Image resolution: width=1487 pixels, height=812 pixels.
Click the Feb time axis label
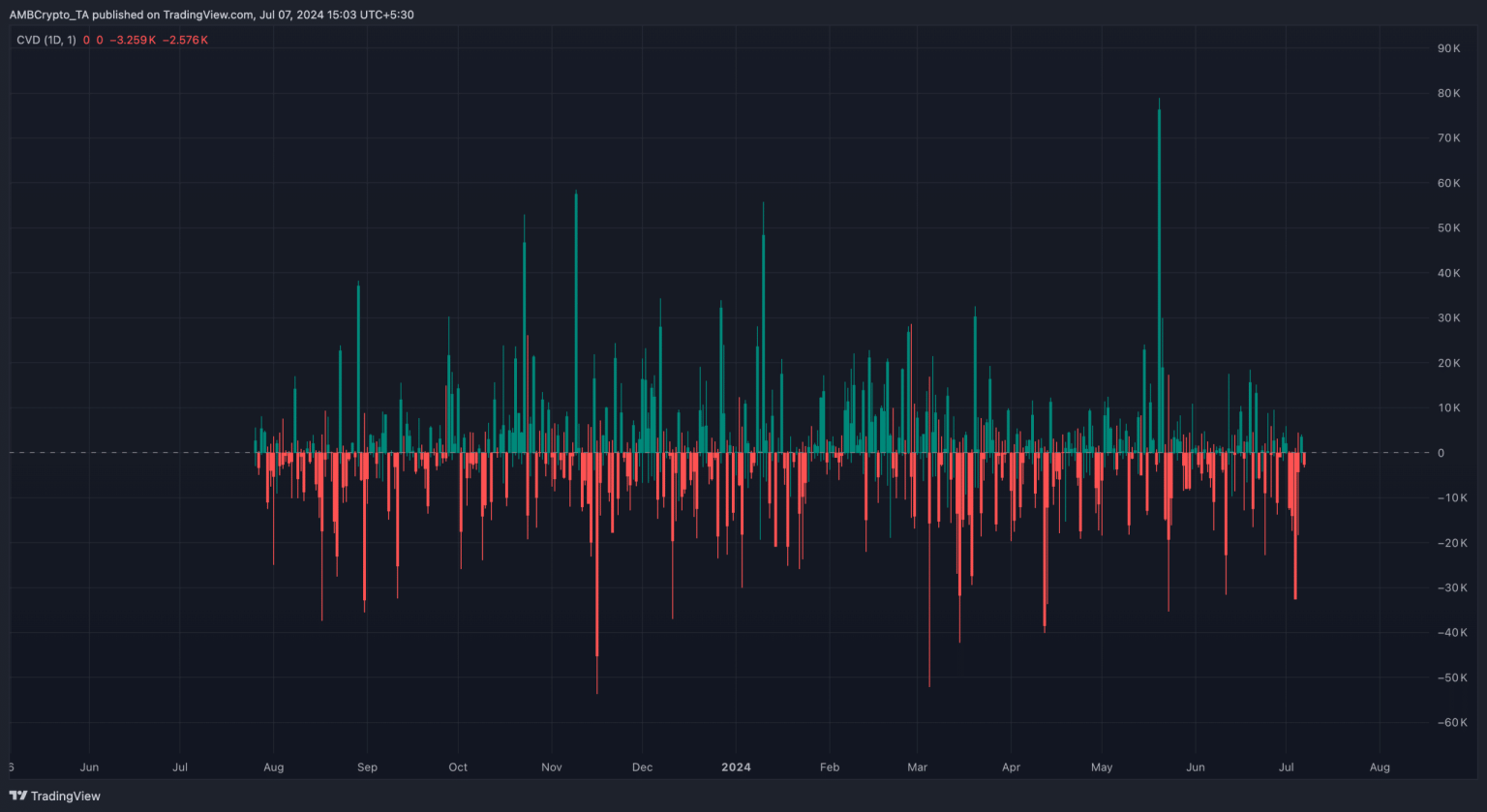coord(829,767)
